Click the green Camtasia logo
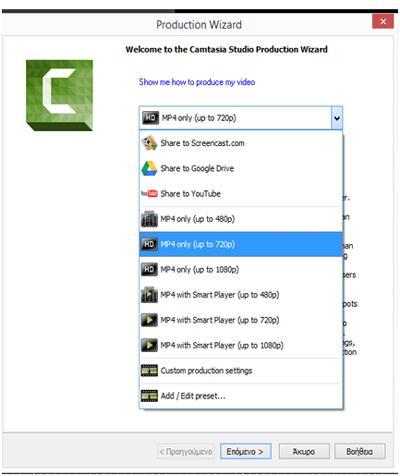 click(59, 95)
